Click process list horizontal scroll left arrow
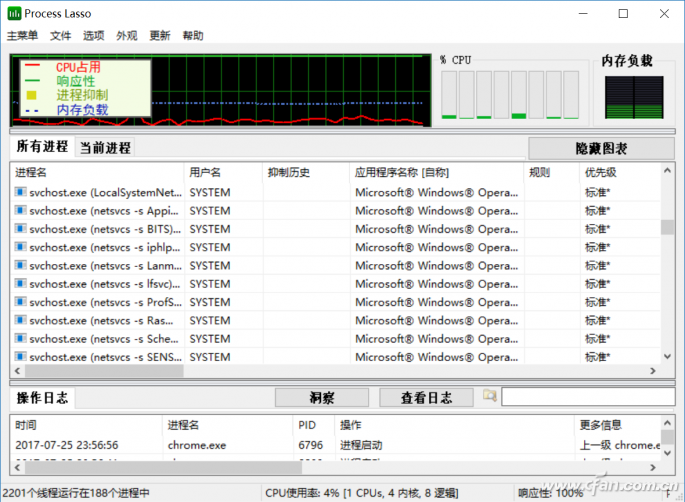The image size is (685, 502). [17, 371]
